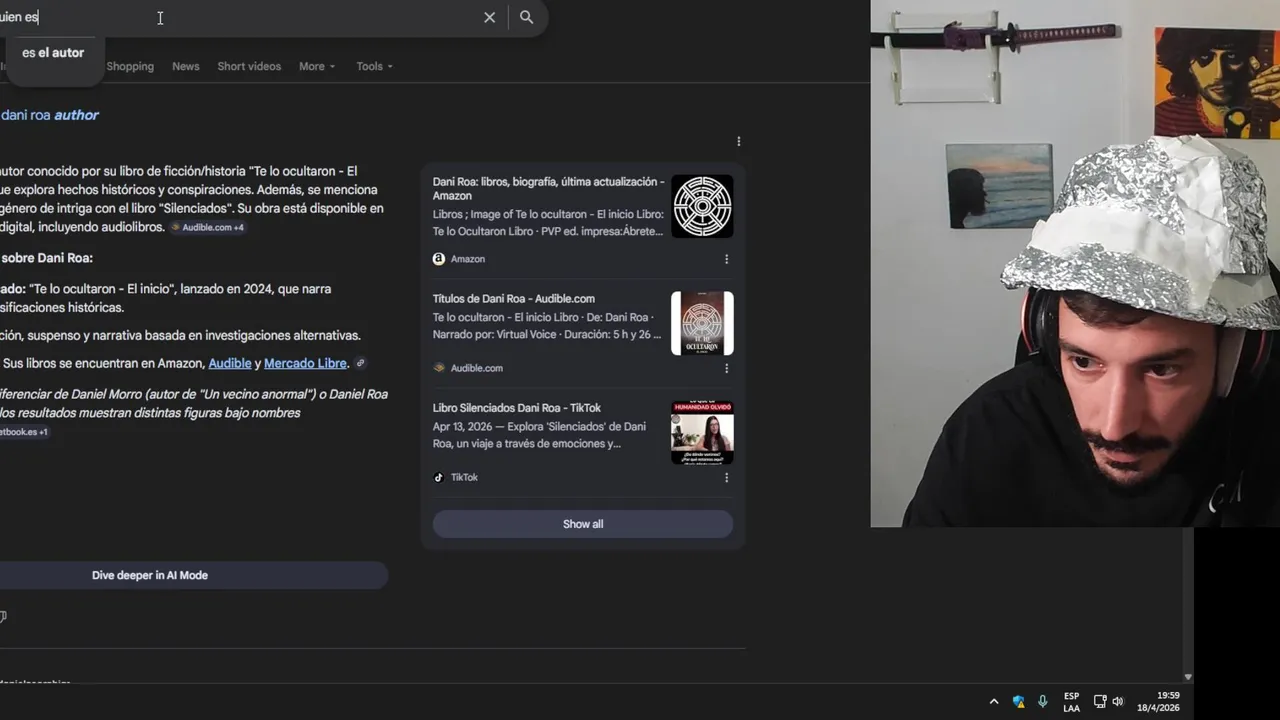Viewport: 1280px width, 720px height.
Task: Open Títulos de Dani Roa Audible result
Action: (514, 299)
